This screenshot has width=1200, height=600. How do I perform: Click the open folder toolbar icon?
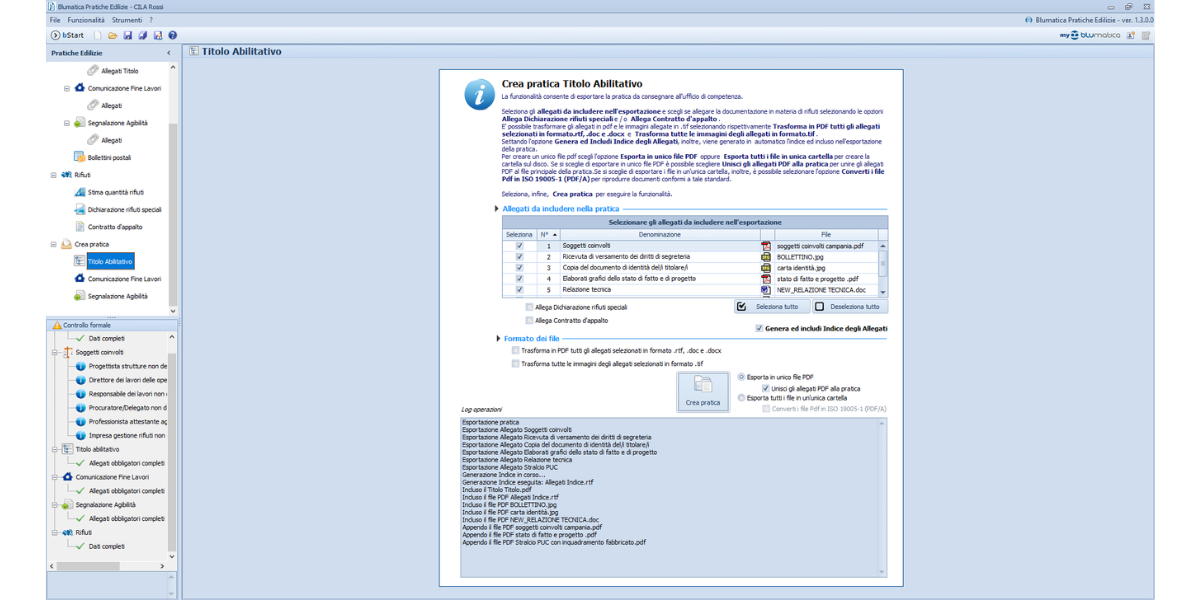[113, 36]
